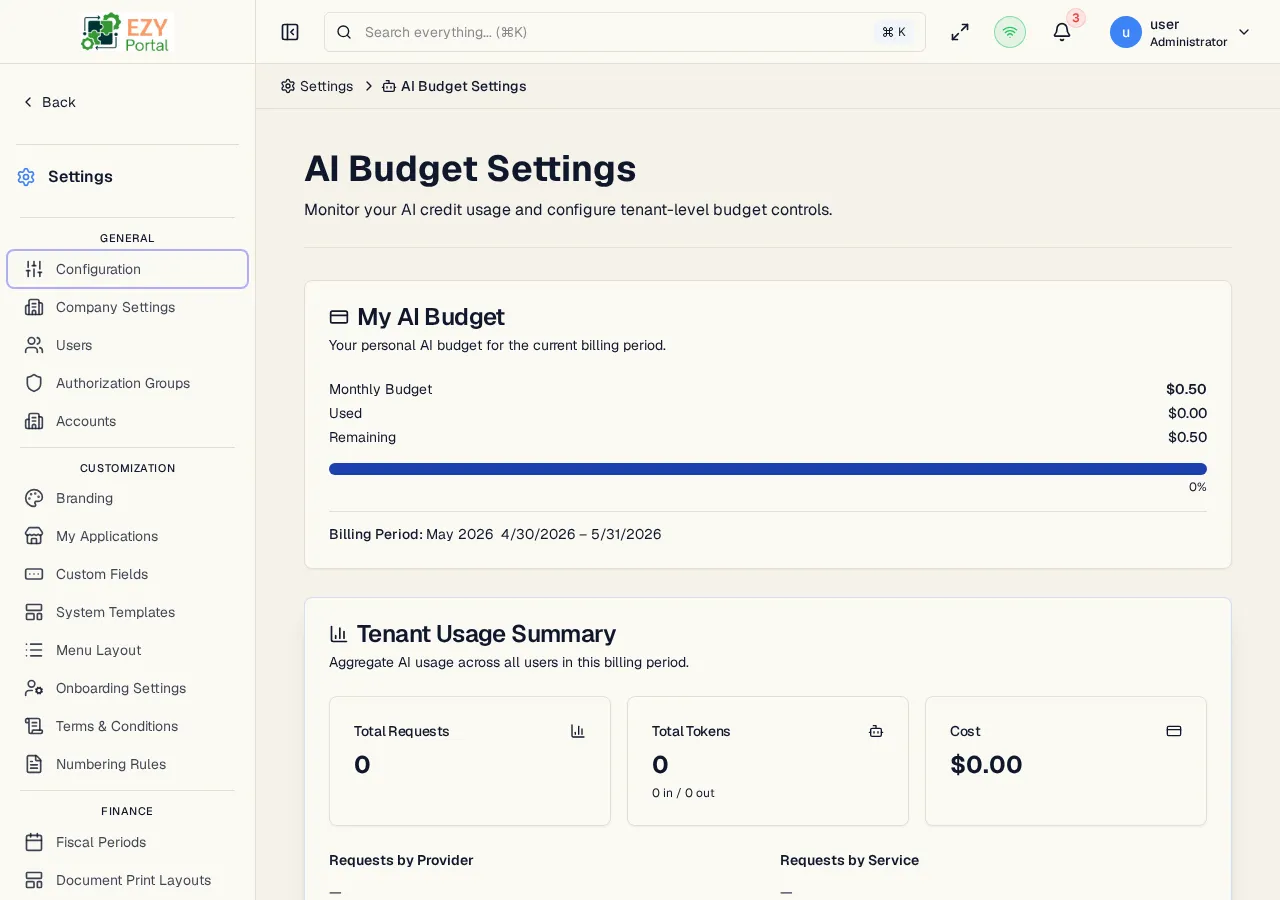1280x900 pixels.
Task: Click the ⌘ K shortcut badge
Action: (894, 32)
